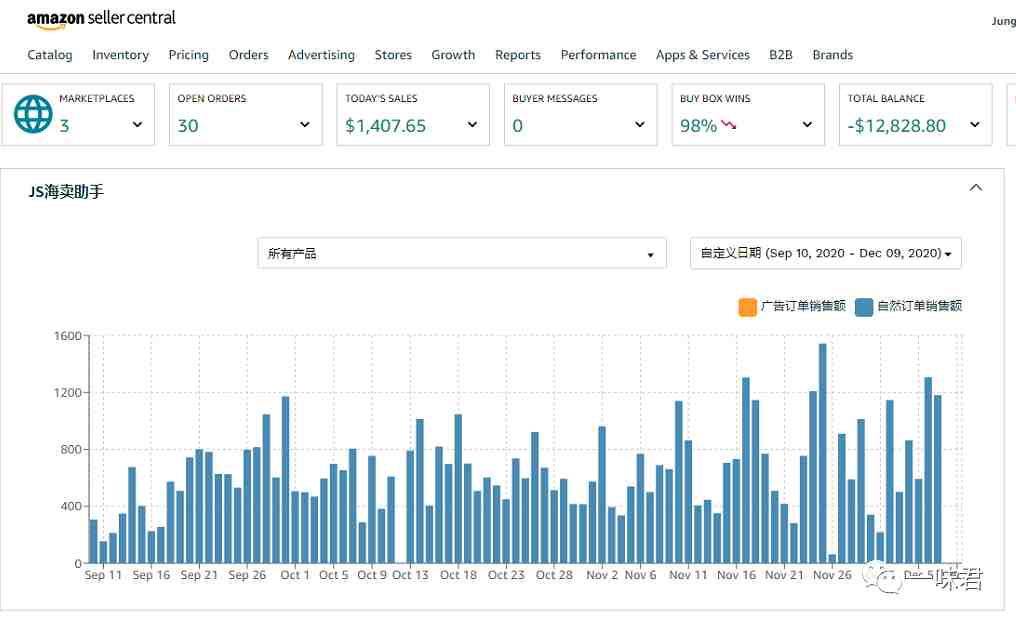Expand the Open Orders card chevron
Viewport: 1016px width, 623px height.
tap(305, 124)
